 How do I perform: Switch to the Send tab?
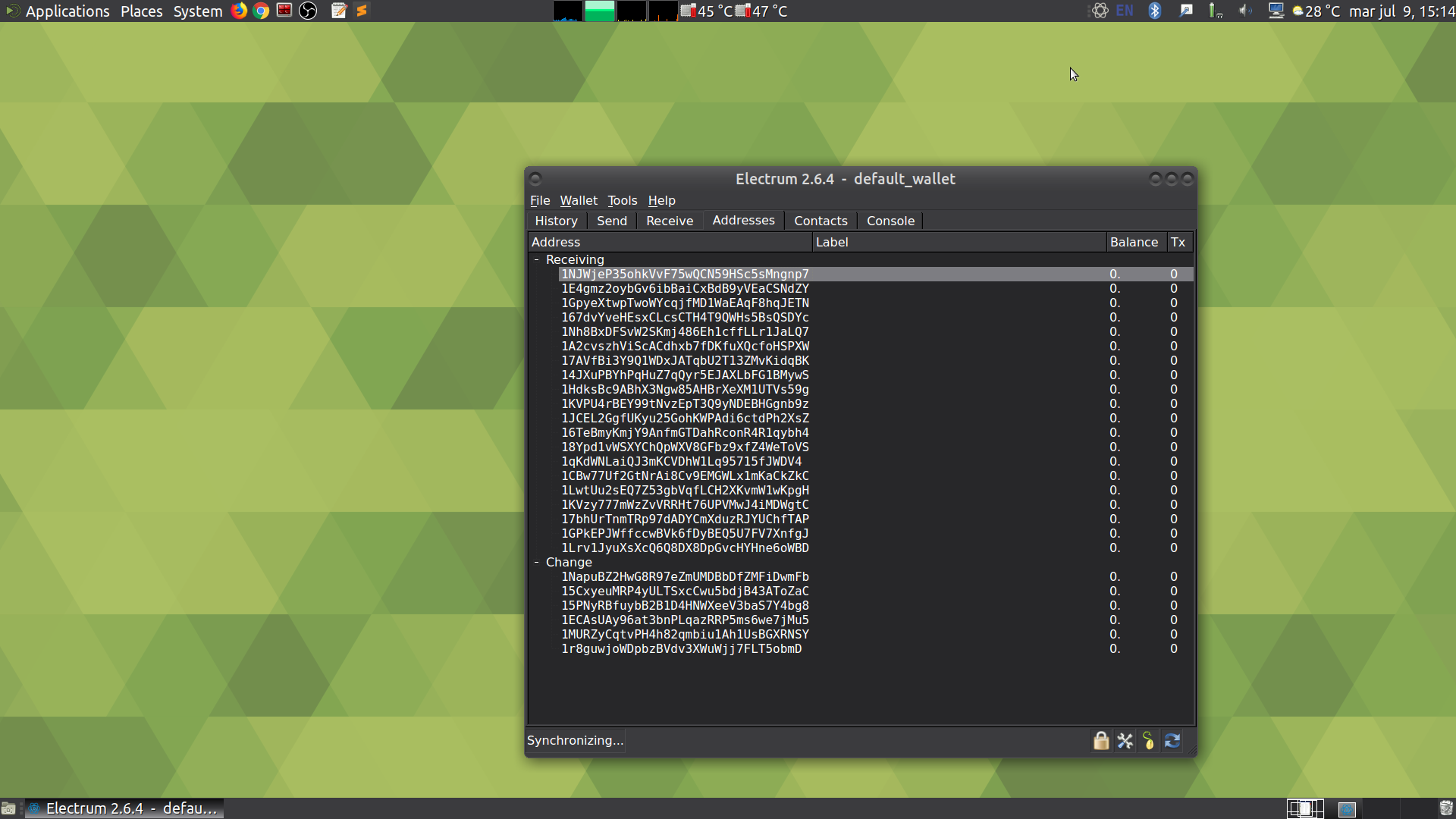612,221
